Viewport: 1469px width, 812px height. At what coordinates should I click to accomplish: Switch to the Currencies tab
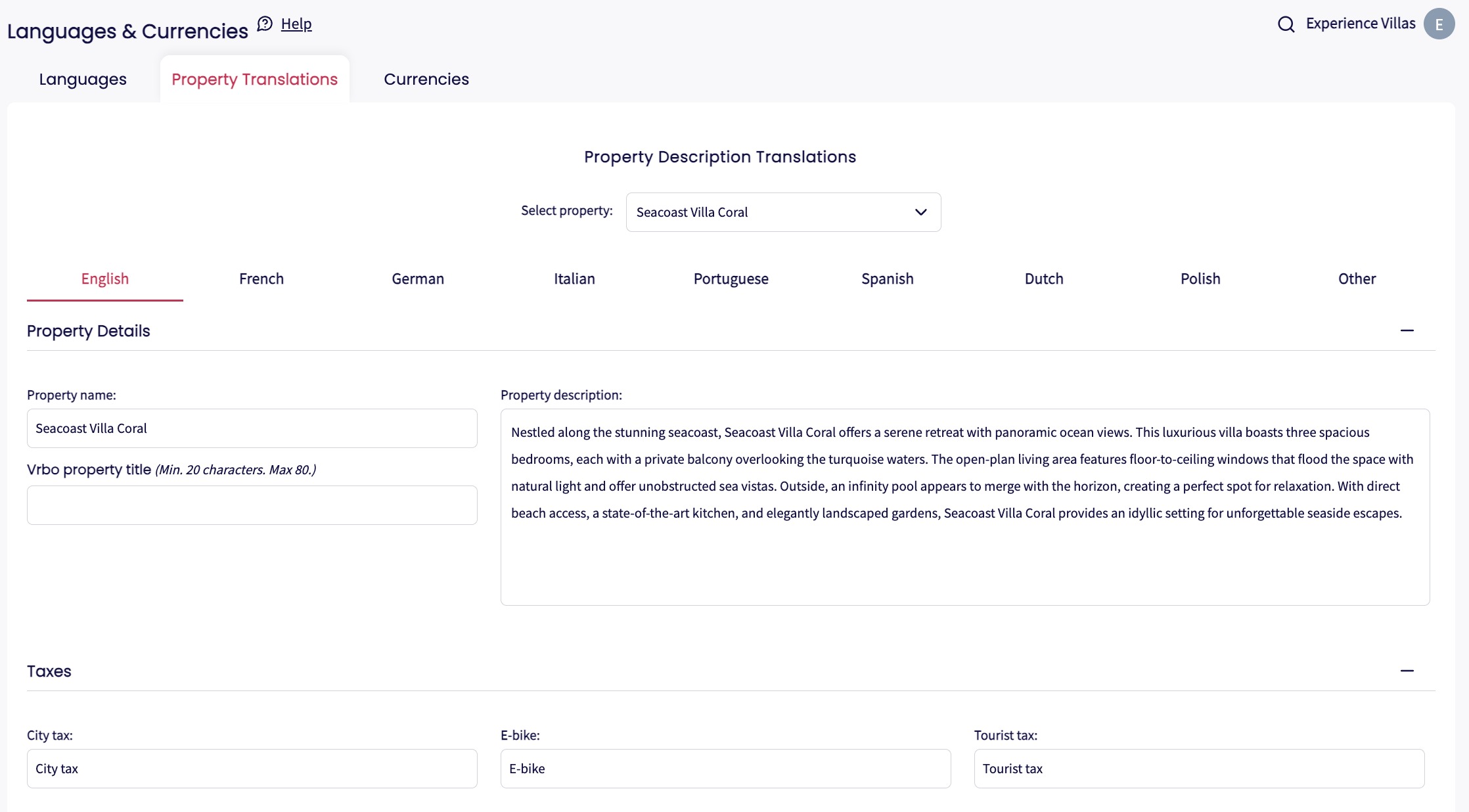(426, 79)
